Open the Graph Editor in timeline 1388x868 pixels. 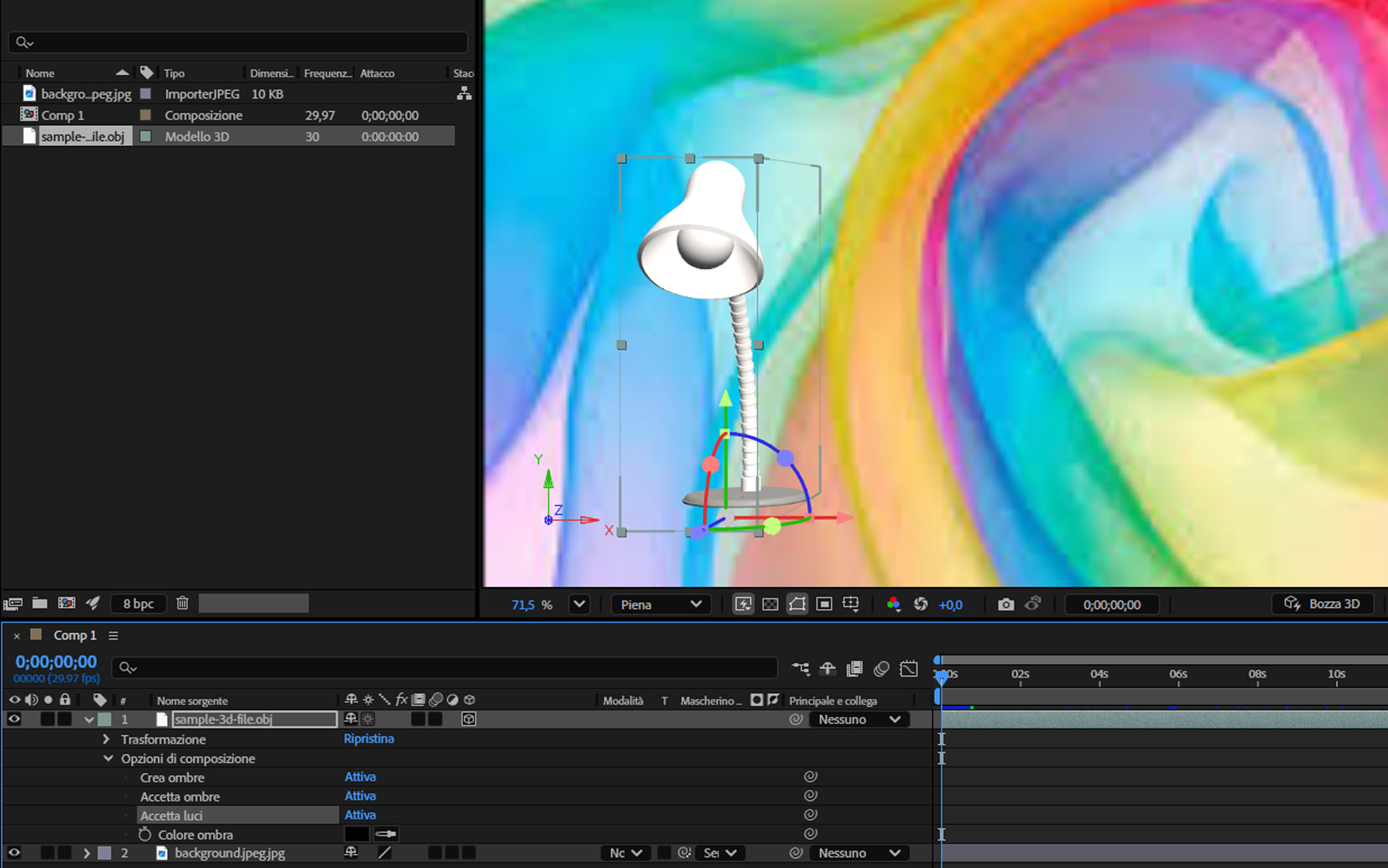pyautogui.click(x=908, y=668)
